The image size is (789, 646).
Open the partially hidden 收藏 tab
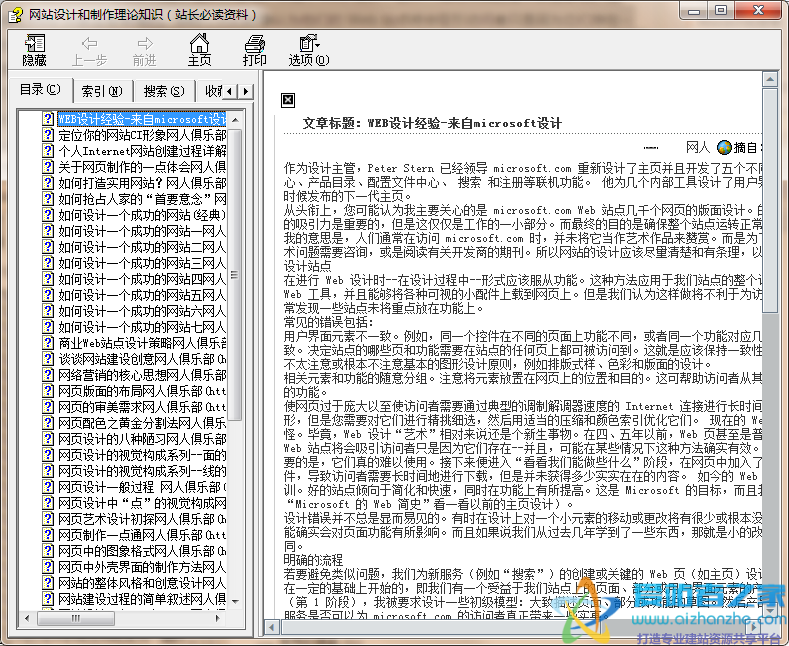[212, 91]
